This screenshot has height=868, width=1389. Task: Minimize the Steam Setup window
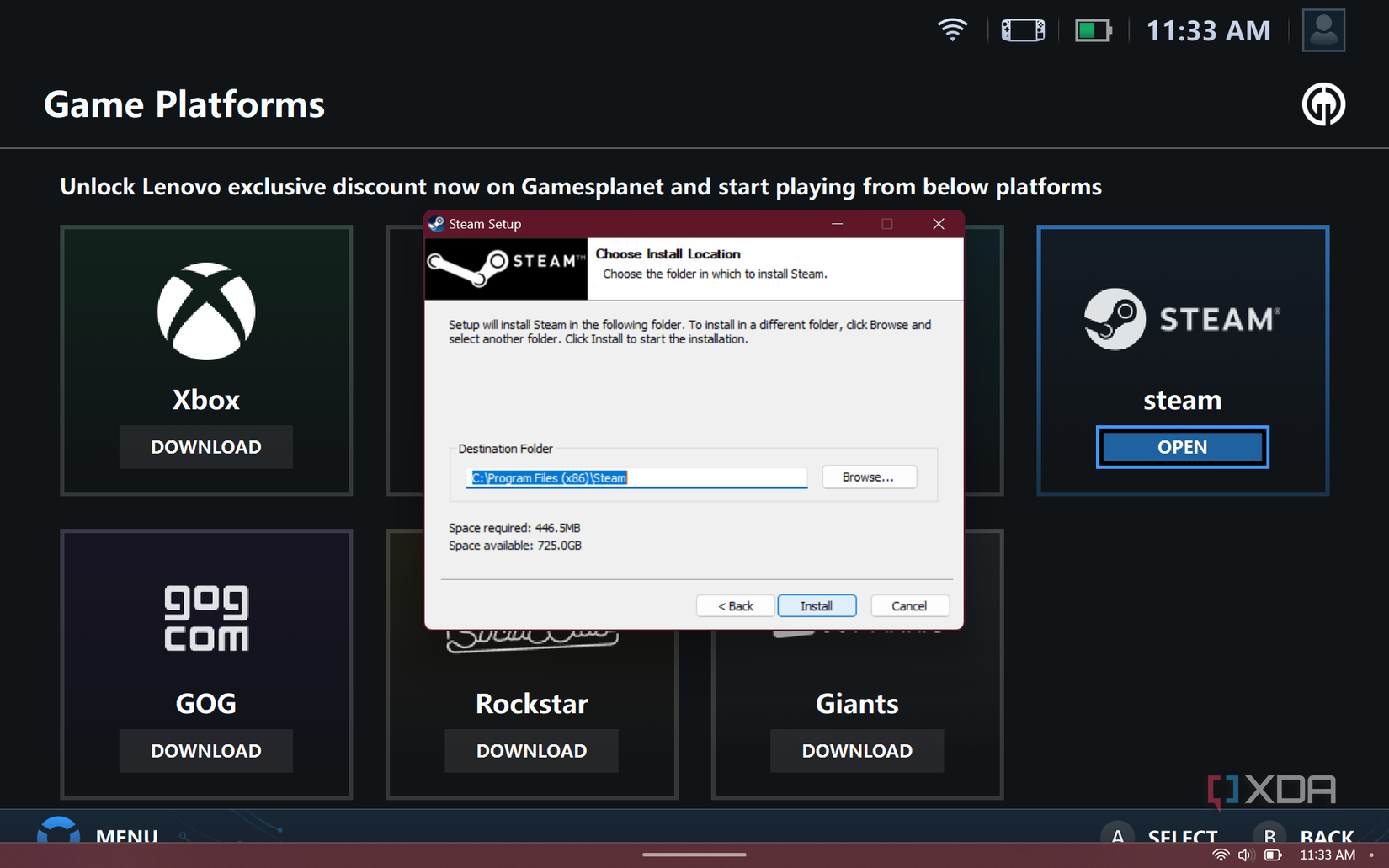tap(837, 224)
